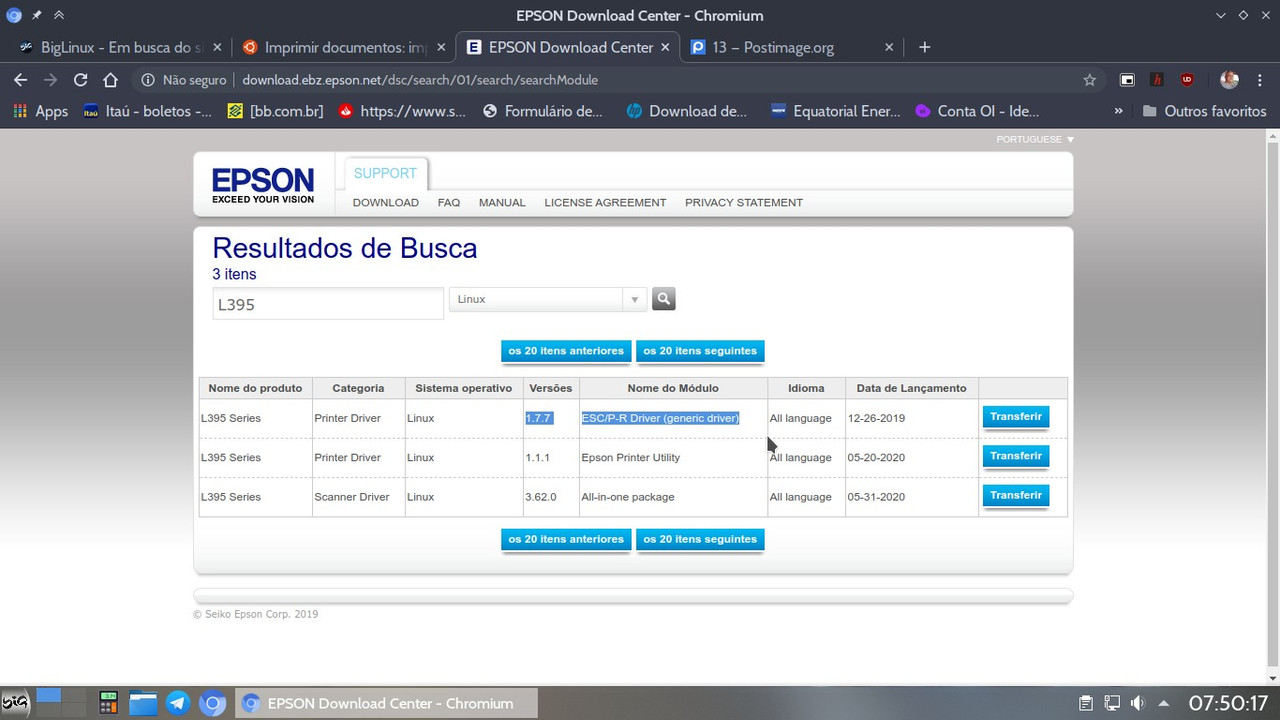The height and width of the screenshot is (720, 1280).
Task: Select the SUPPORT tab on Epson page
Action: click(x=385, y=173)
